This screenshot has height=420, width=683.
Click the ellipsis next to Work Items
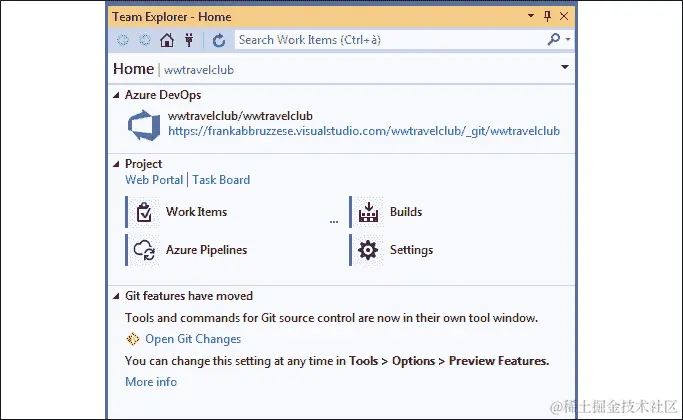(x=334, y=222)
